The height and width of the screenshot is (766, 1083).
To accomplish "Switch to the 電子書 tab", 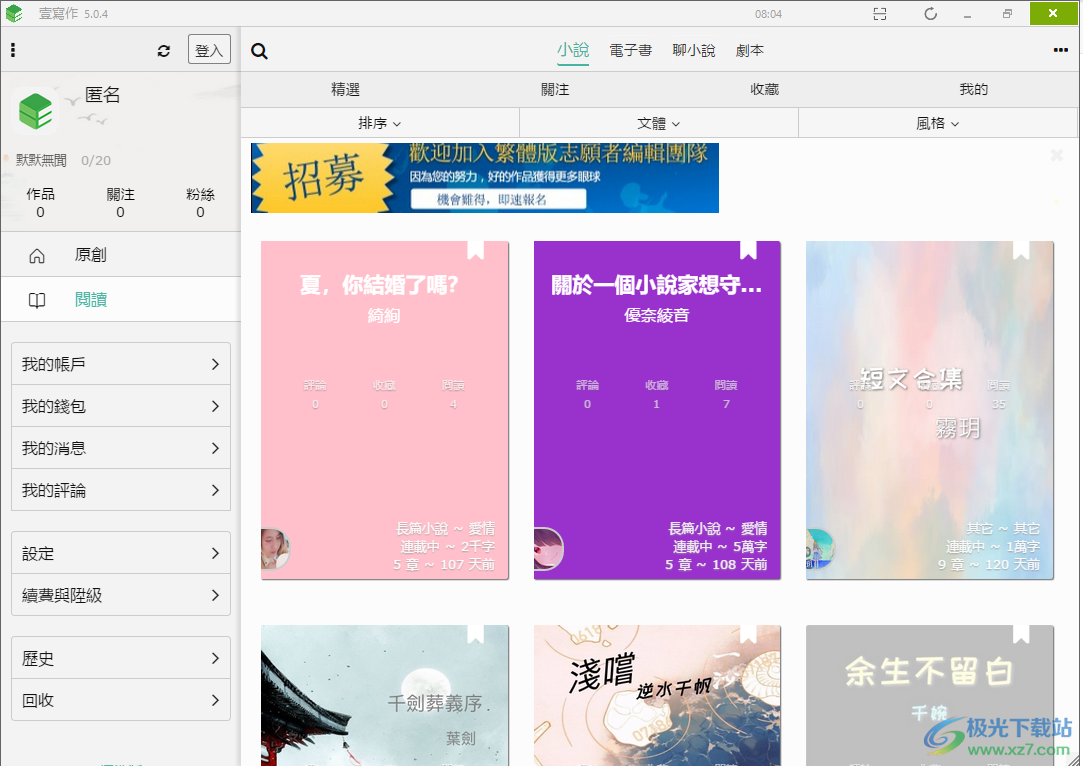I will (x=631, y=50).
